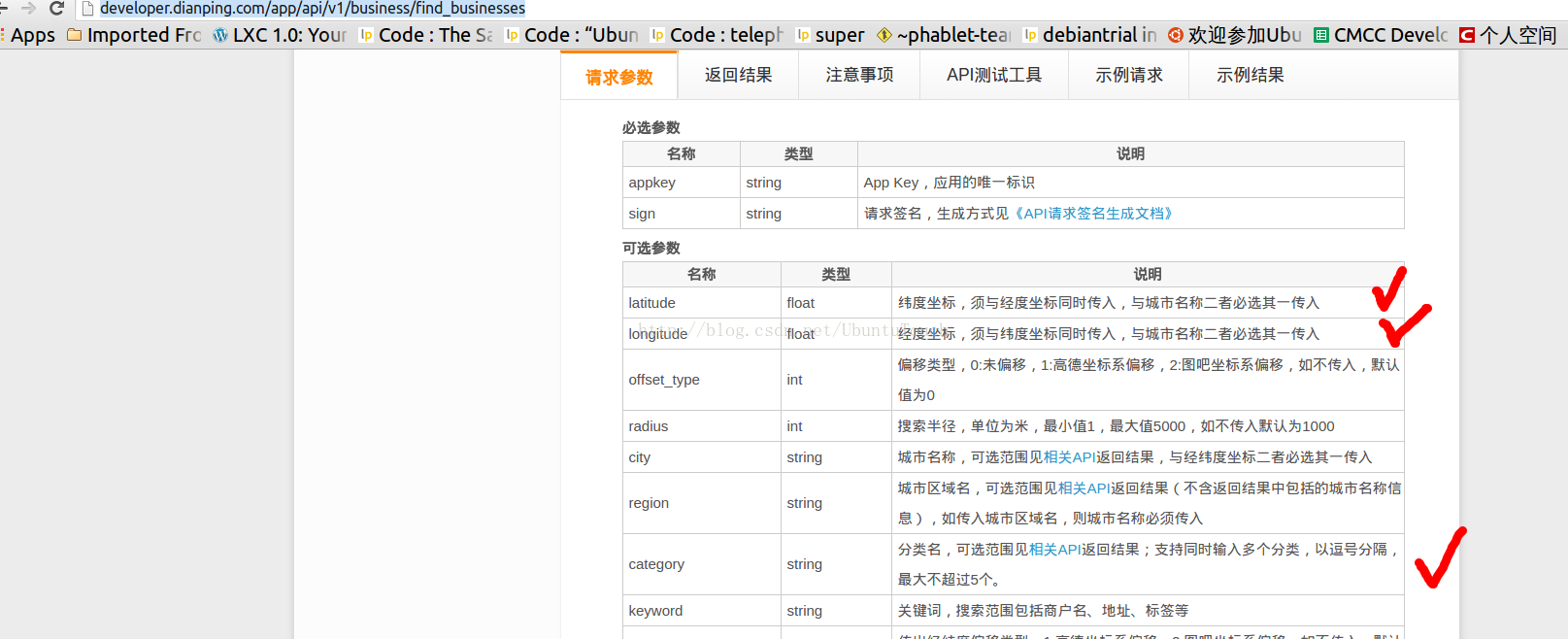Open the 'Code : teleph' Launchpad bookmark
The height and width of the screenshot is (639, 1568).
(x=717, y=35)
